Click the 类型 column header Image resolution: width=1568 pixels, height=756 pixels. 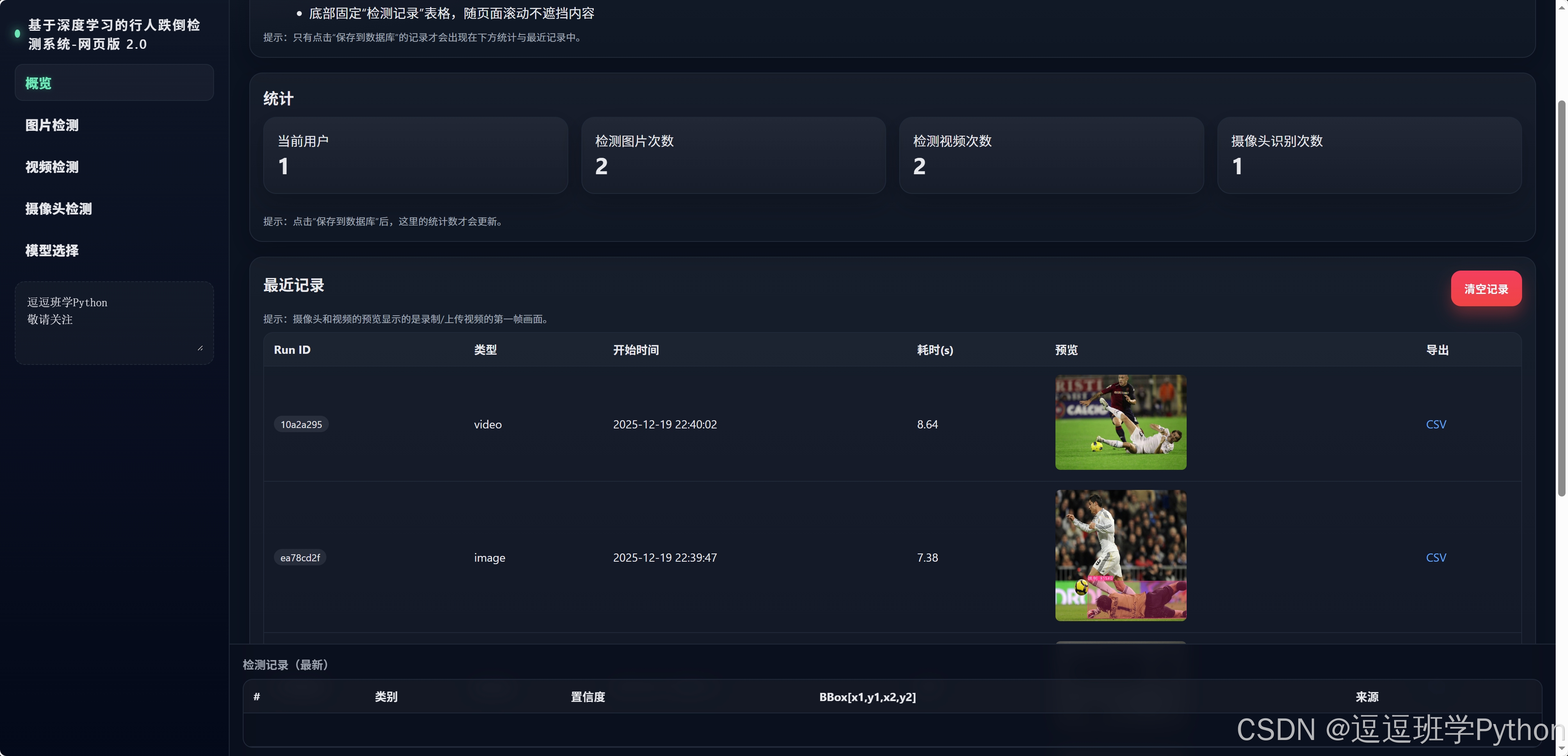[x=485, y=350]
